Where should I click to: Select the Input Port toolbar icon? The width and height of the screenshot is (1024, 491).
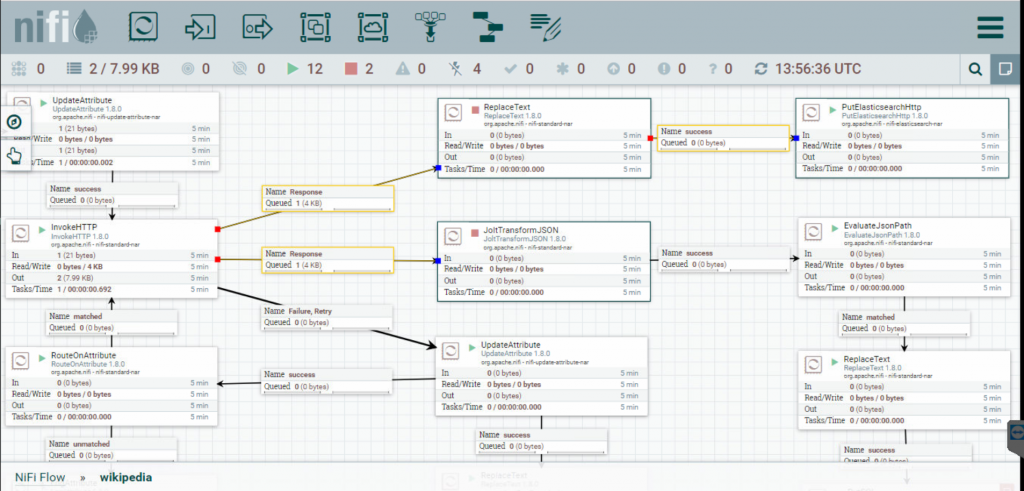click(x=202, y=26)
